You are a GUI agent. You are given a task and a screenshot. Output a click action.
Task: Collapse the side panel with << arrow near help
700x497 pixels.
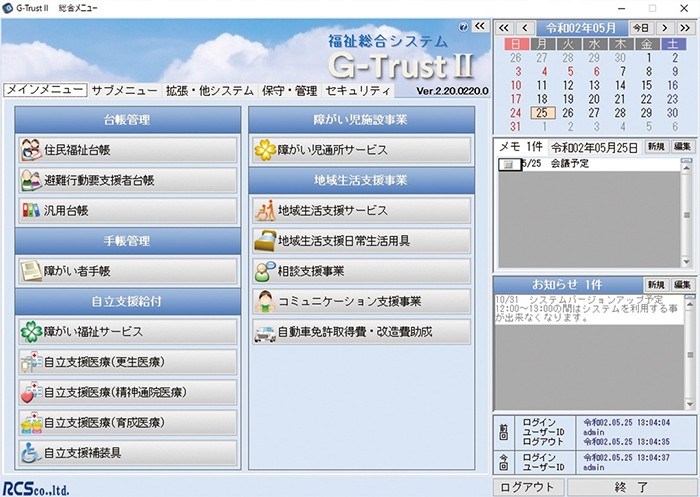pos(480,27)
